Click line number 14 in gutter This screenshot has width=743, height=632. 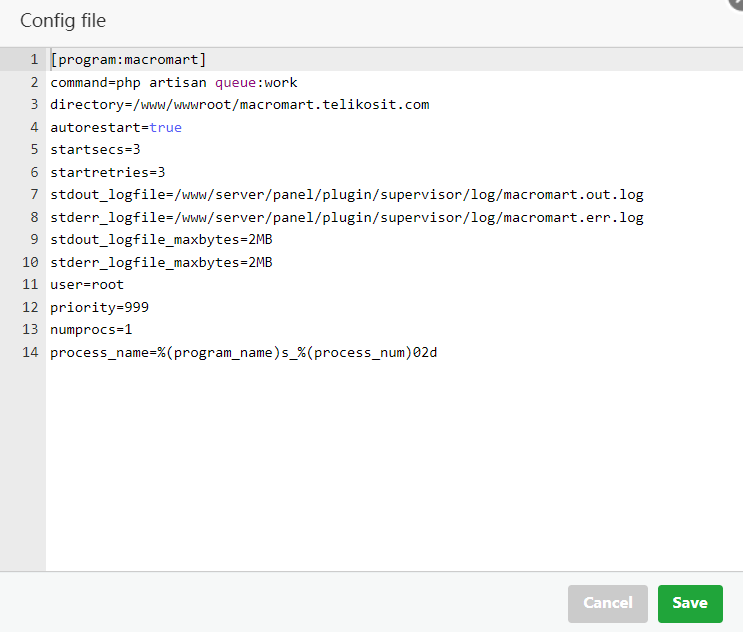[30, 352]
